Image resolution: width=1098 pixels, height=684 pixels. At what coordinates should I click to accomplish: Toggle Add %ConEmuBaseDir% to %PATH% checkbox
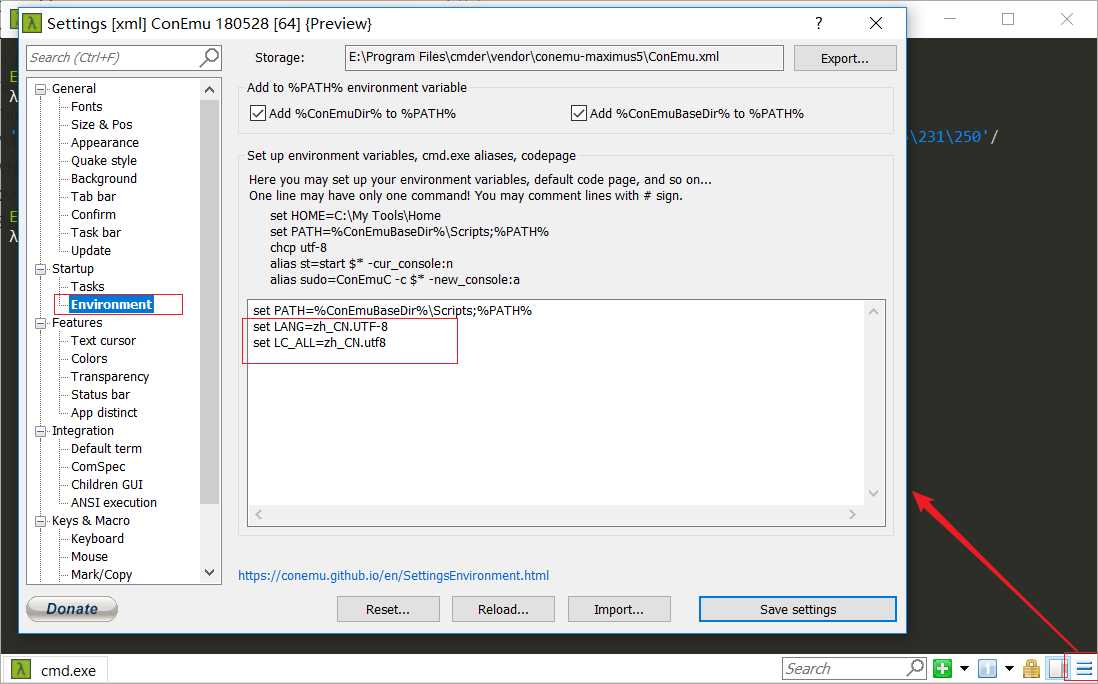pos(578,113)
